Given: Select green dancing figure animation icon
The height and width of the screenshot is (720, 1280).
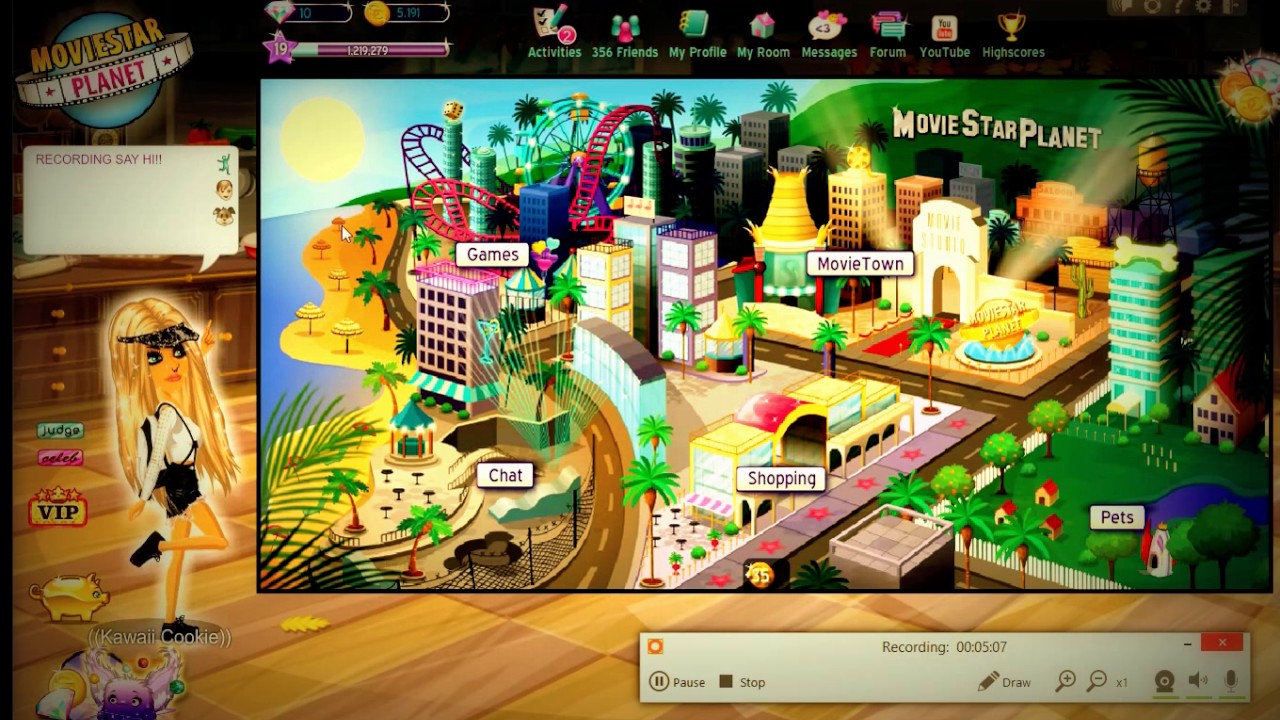Looking at the screenshot, I should click(225, 163).
